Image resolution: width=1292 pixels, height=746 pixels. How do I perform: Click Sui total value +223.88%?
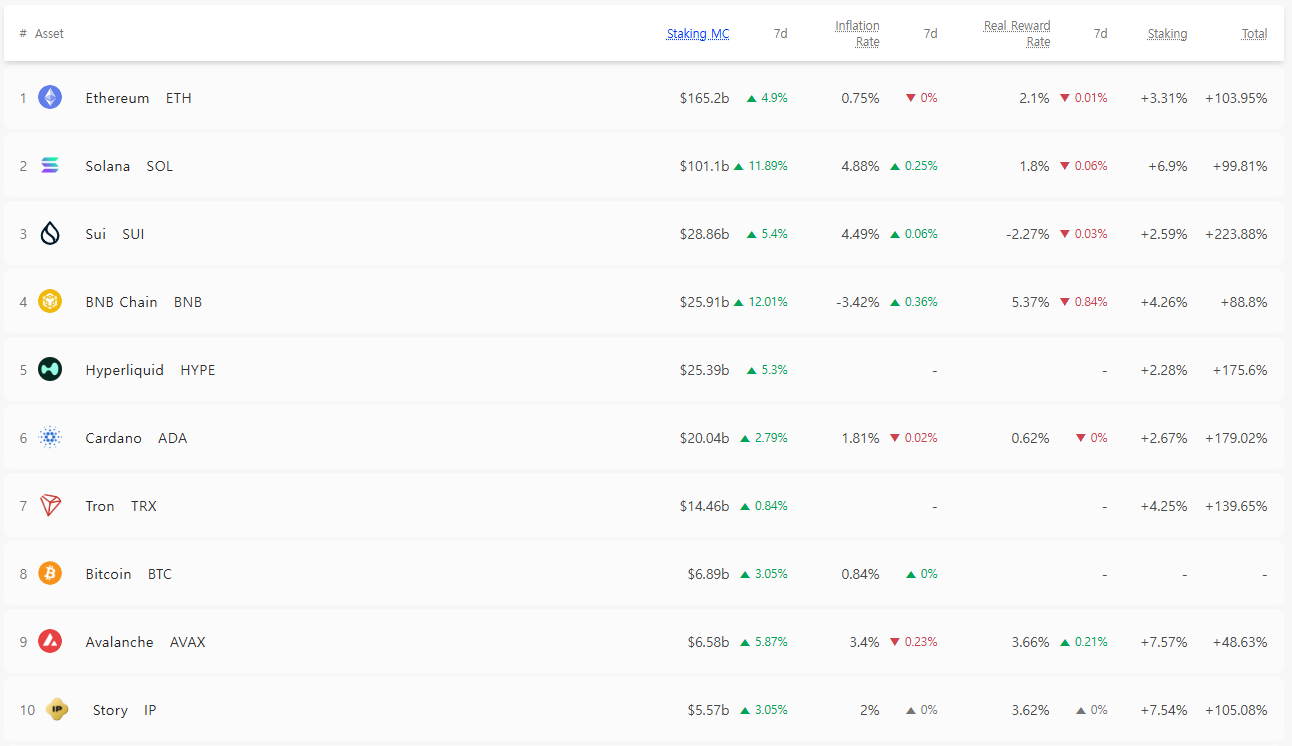pos(1236,234)
